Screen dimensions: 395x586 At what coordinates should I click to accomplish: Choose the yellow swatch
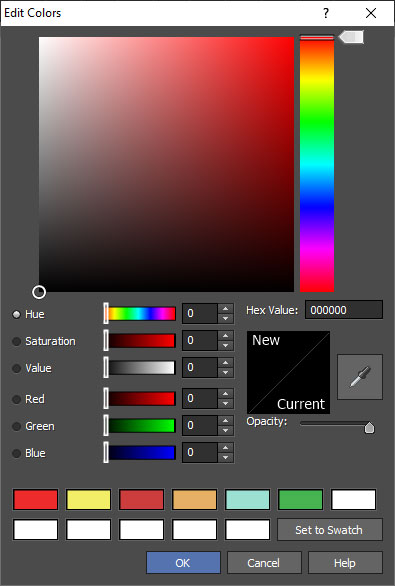coord(89,500)
